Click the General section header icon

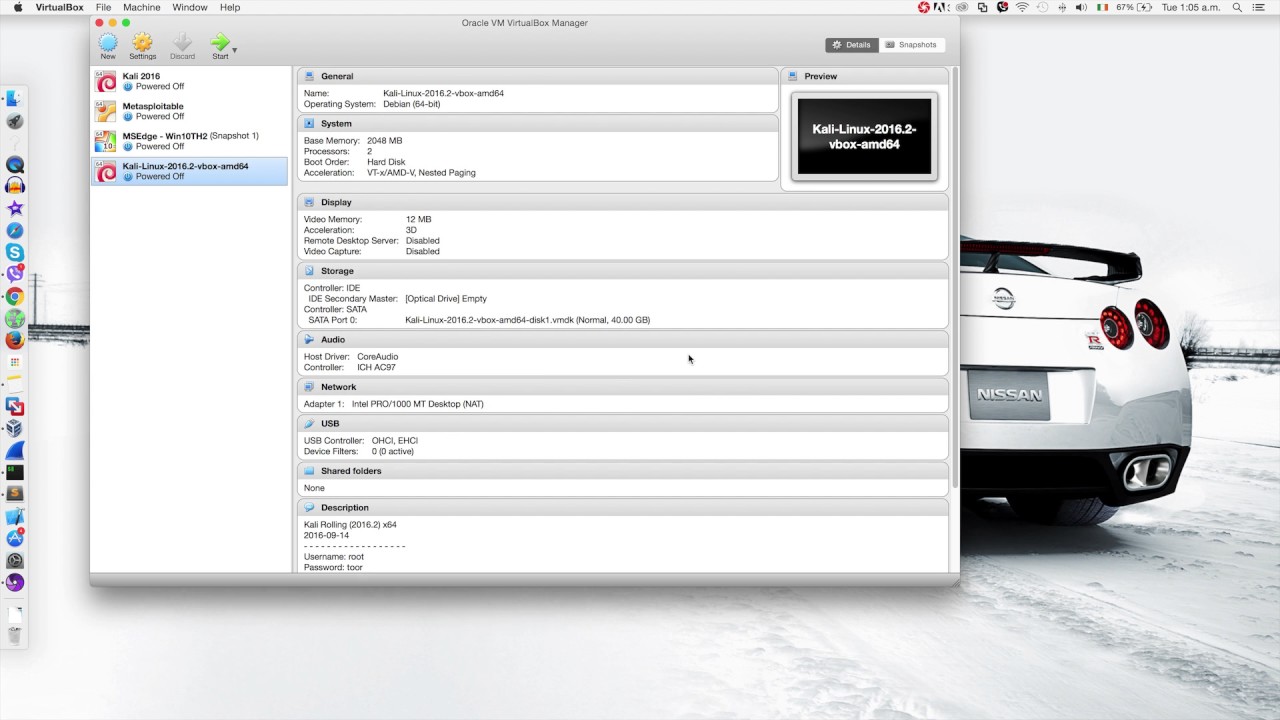tap(309, 76)
